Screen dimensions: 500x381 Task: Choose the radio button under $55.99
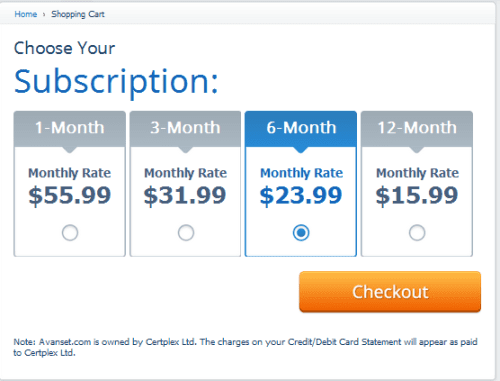70,233
